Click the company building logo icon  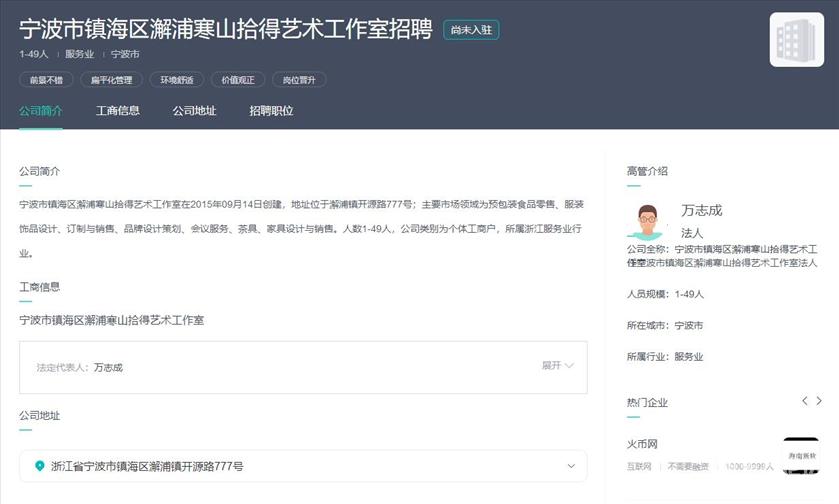click(796, 40)
